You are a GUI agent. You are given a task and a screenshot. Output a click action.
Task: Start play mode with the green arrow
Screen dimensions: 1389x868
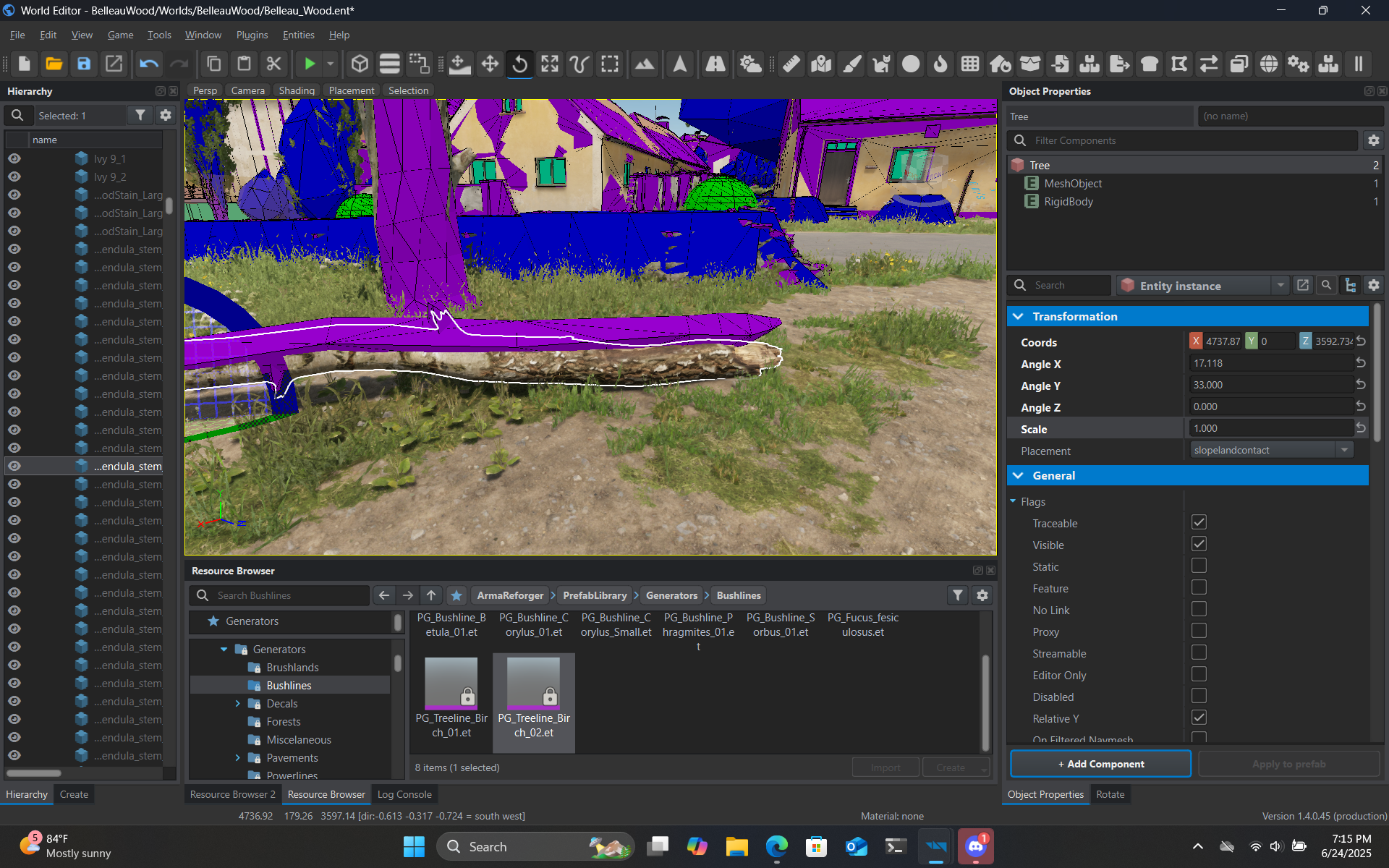click(x=310, y=64)
